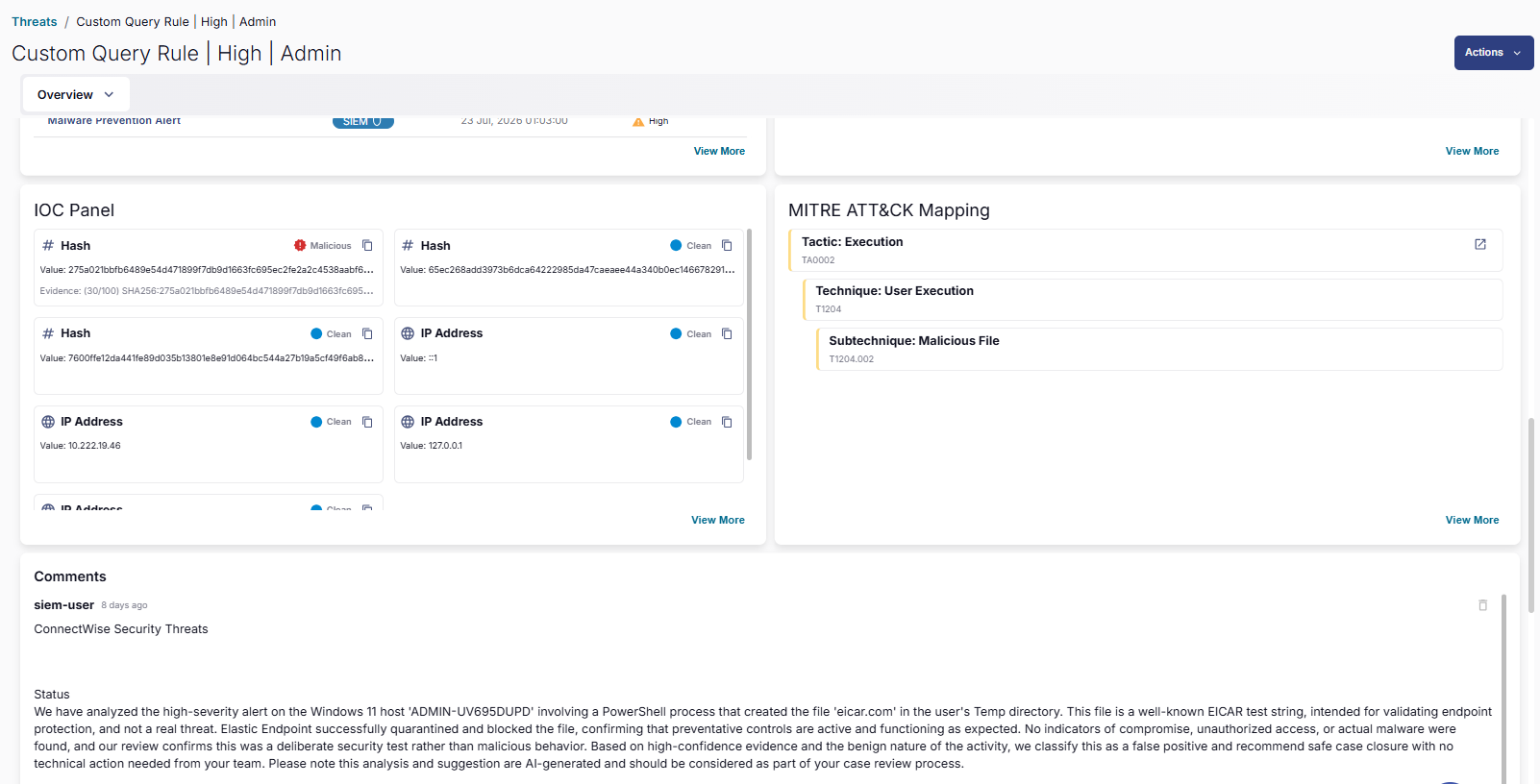Click the red Malicious status icon
This screenshot has width=1540, height=784.
[x=300, y=246]
